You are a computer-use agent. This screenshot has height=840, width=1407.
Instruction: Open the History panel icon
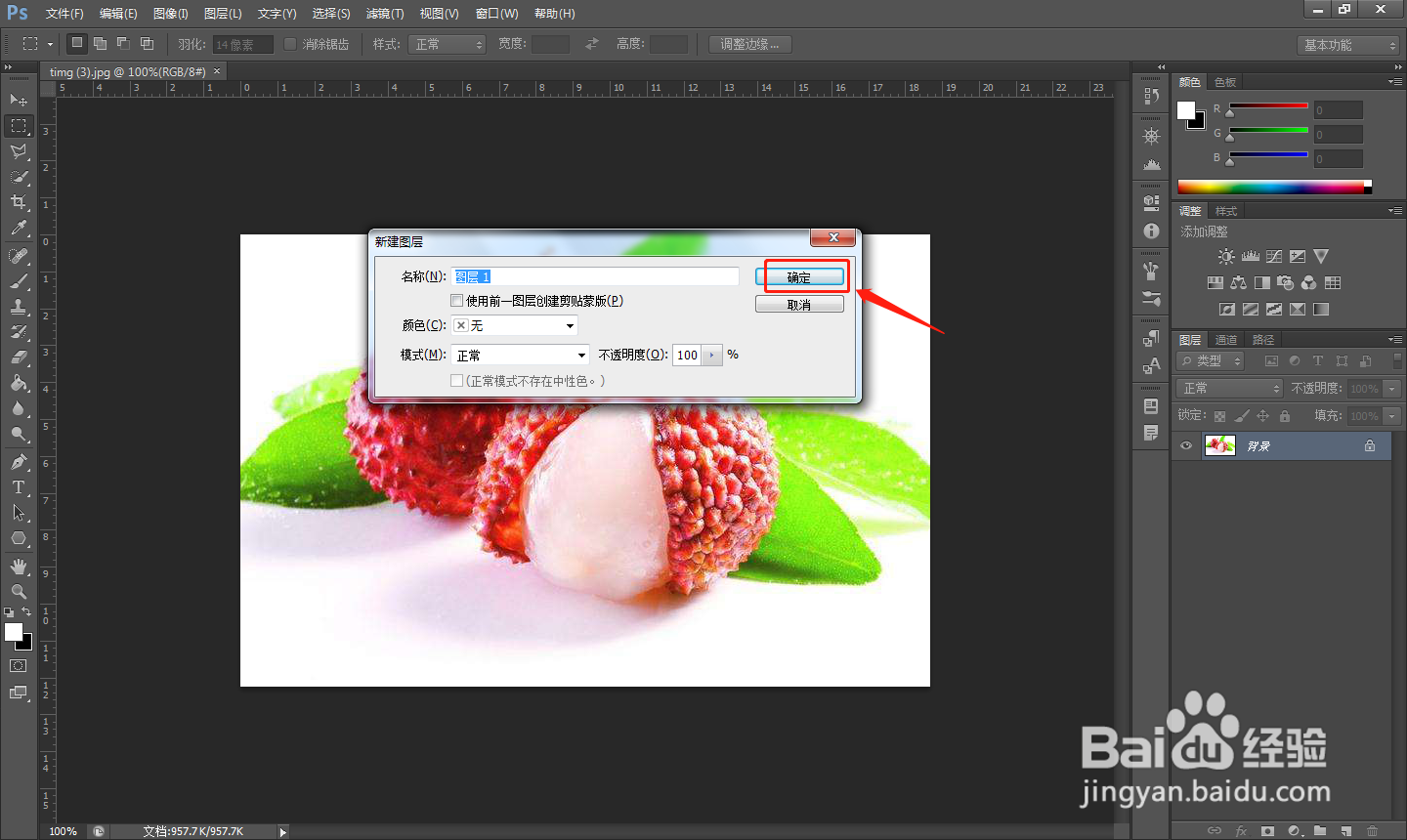[x=1151, y=96]
